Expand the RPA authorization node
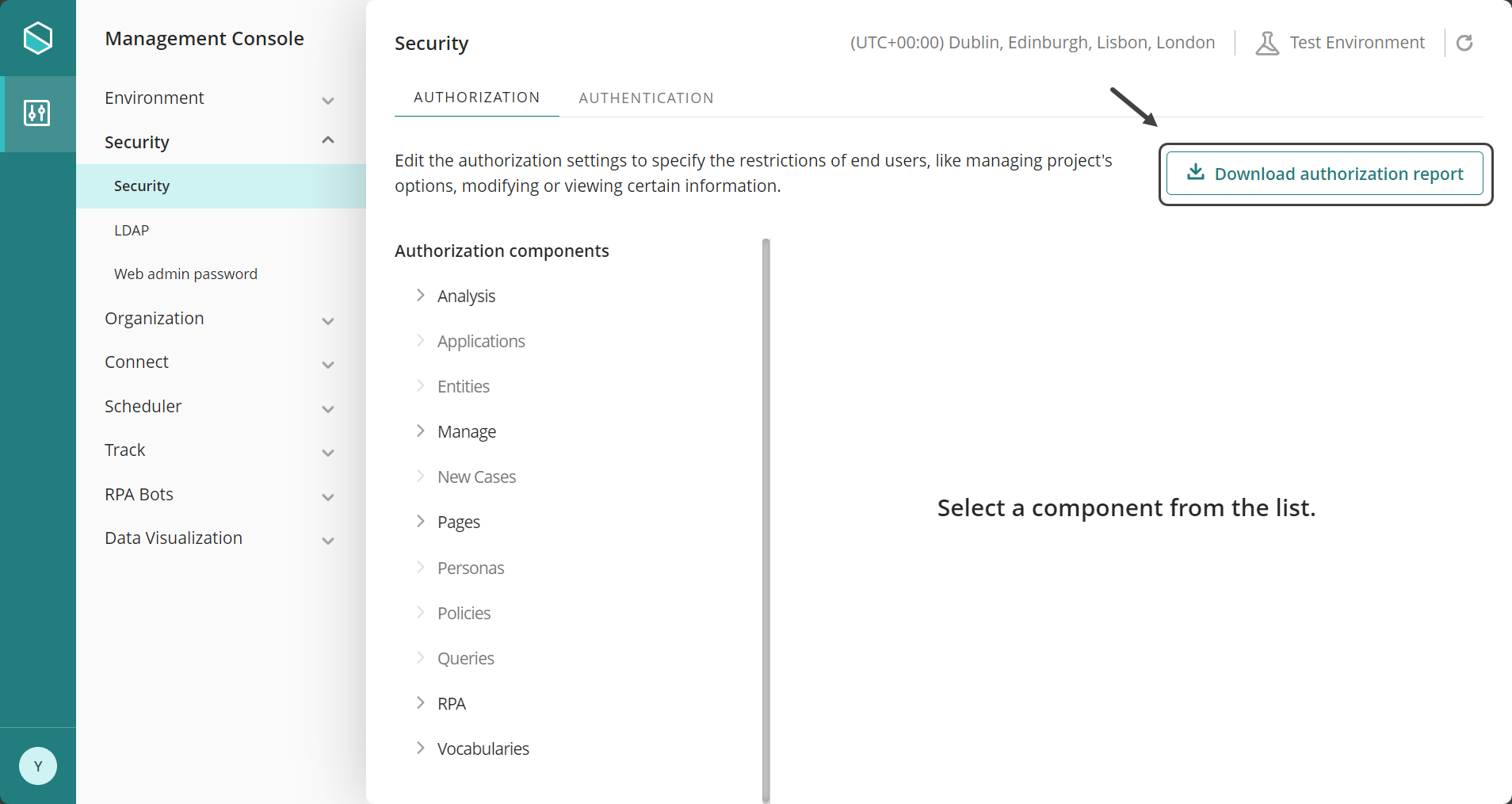The height and width of the screenshot is (804, 1512). coord(421,703)
